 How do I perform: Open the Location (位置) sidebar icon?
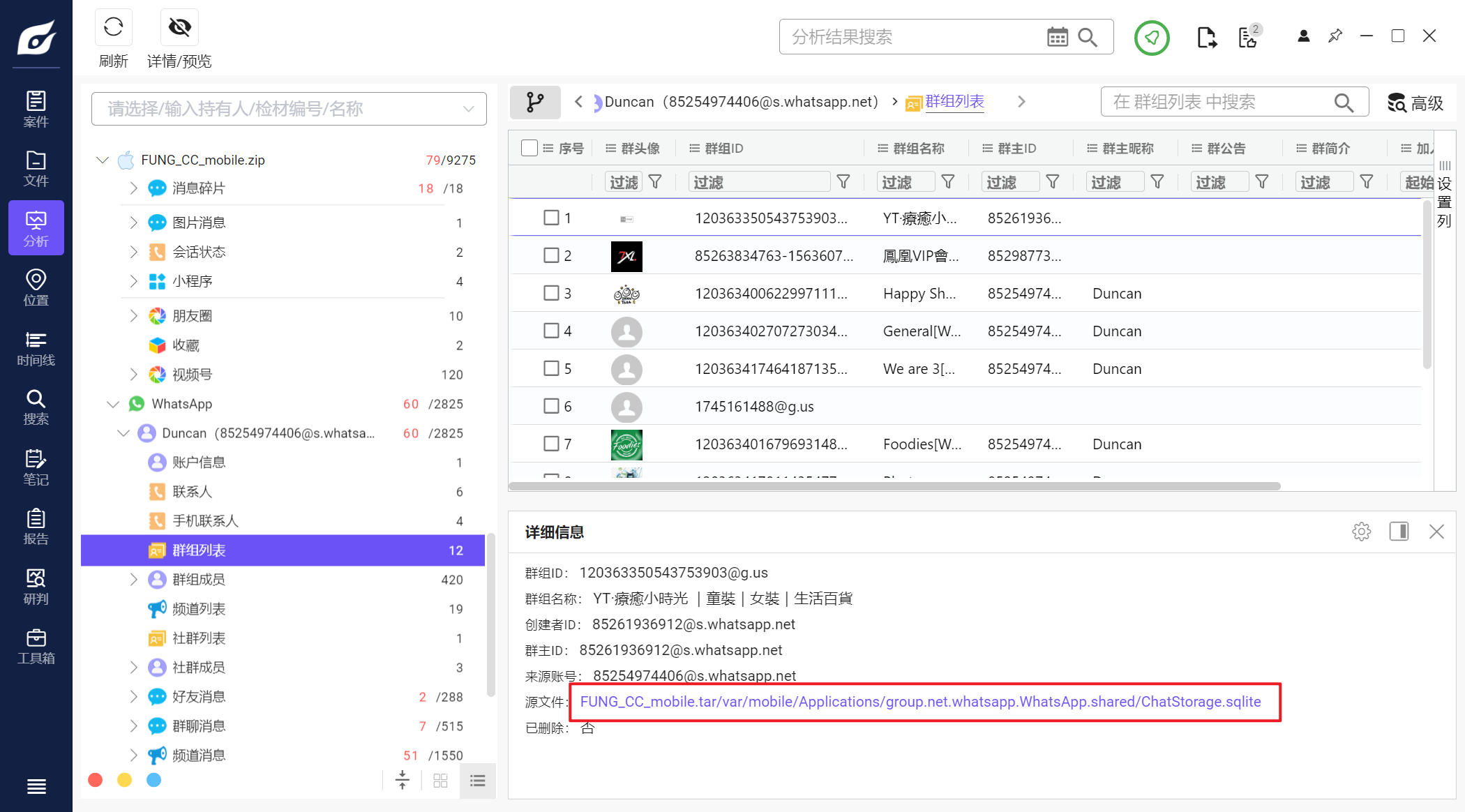(36, 287)
